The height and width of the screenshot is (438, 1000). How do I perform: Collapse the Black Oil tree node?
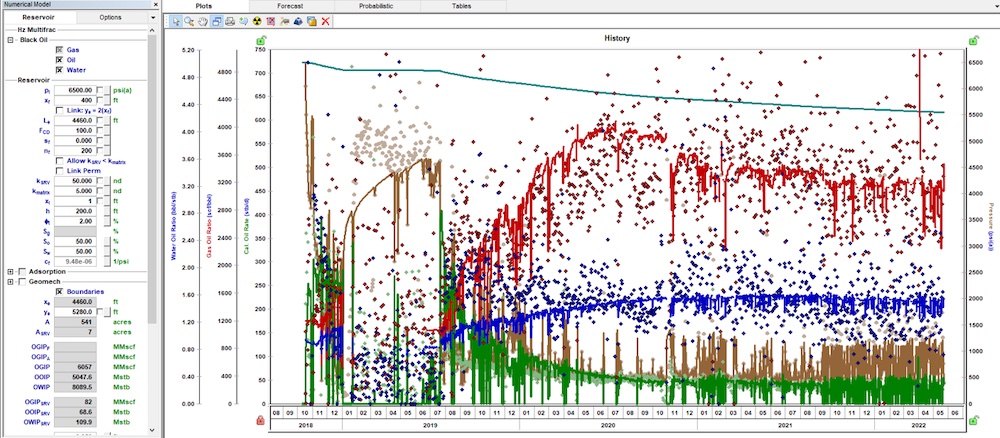point(10,40)
